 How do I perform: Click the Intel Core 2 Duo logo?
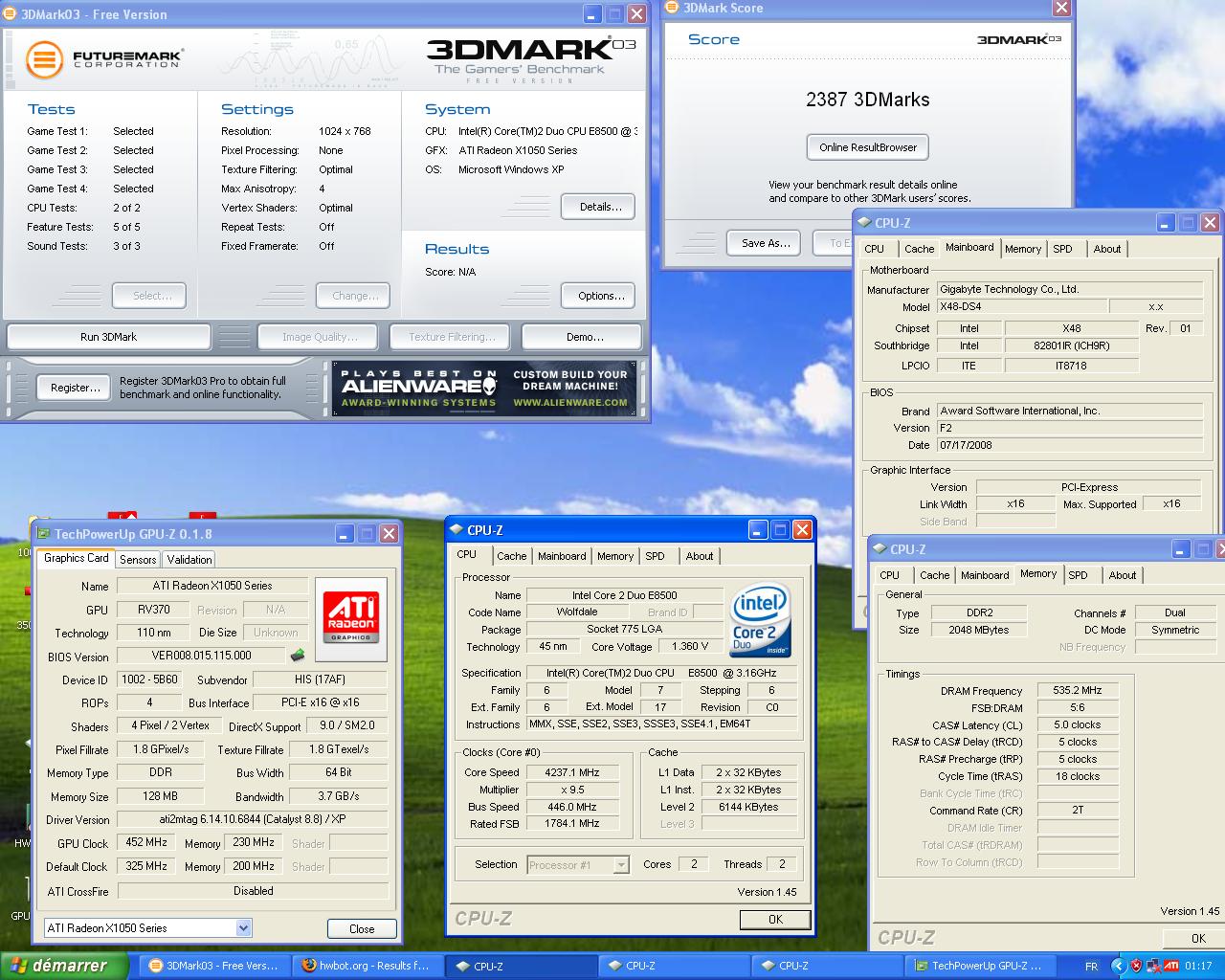tap(761, 620)
